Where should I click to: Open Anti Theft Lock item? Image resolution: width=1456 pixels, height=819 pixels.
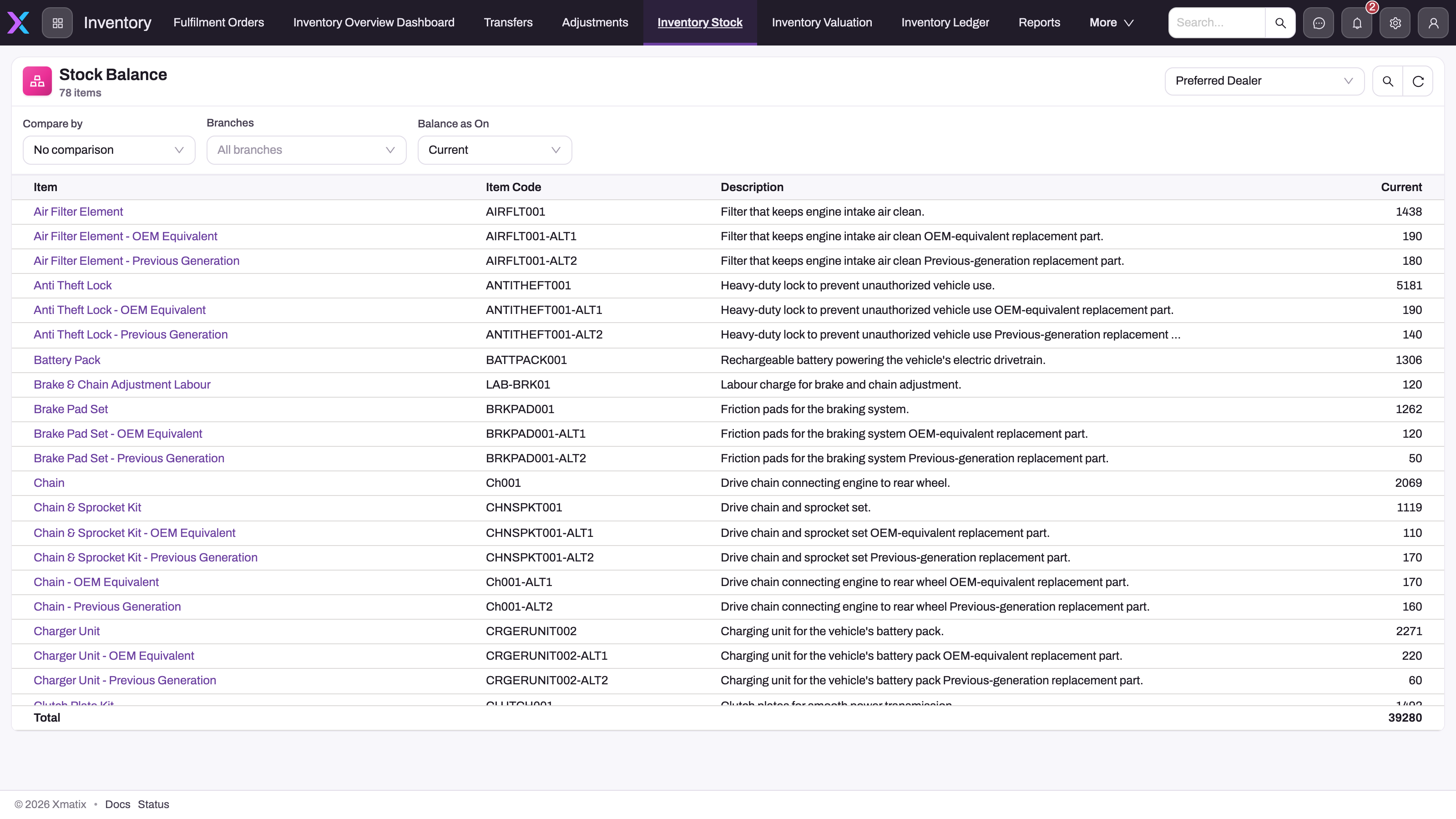pyautogui.click(x=72, y=285)
